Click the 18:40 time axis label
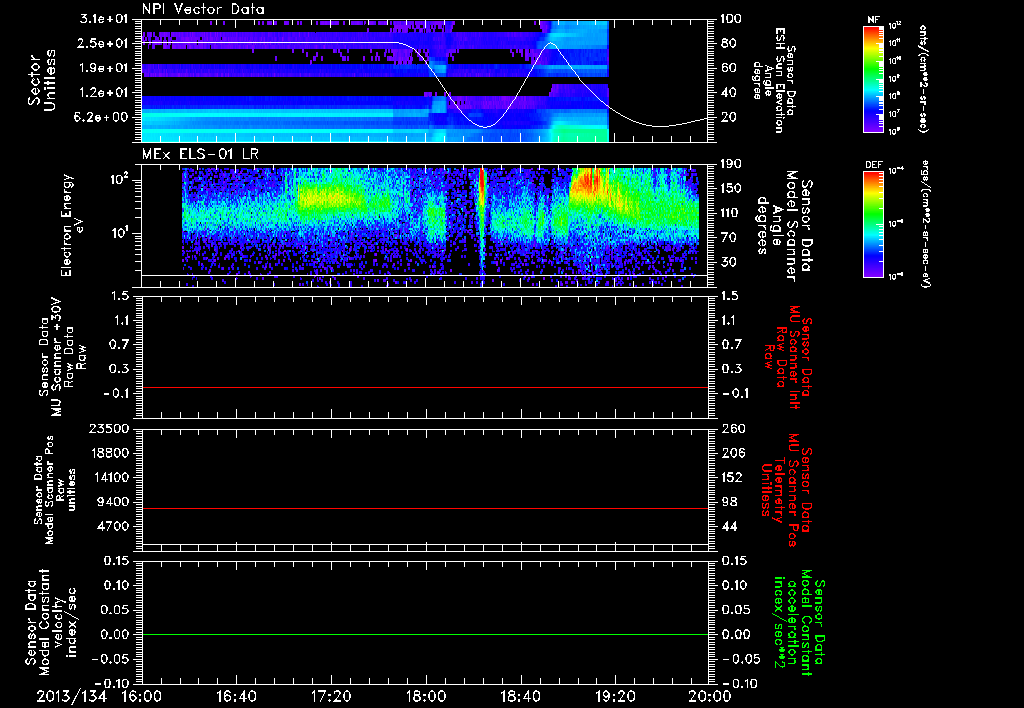The image size is (1024, 708). [x=520, y=696]
